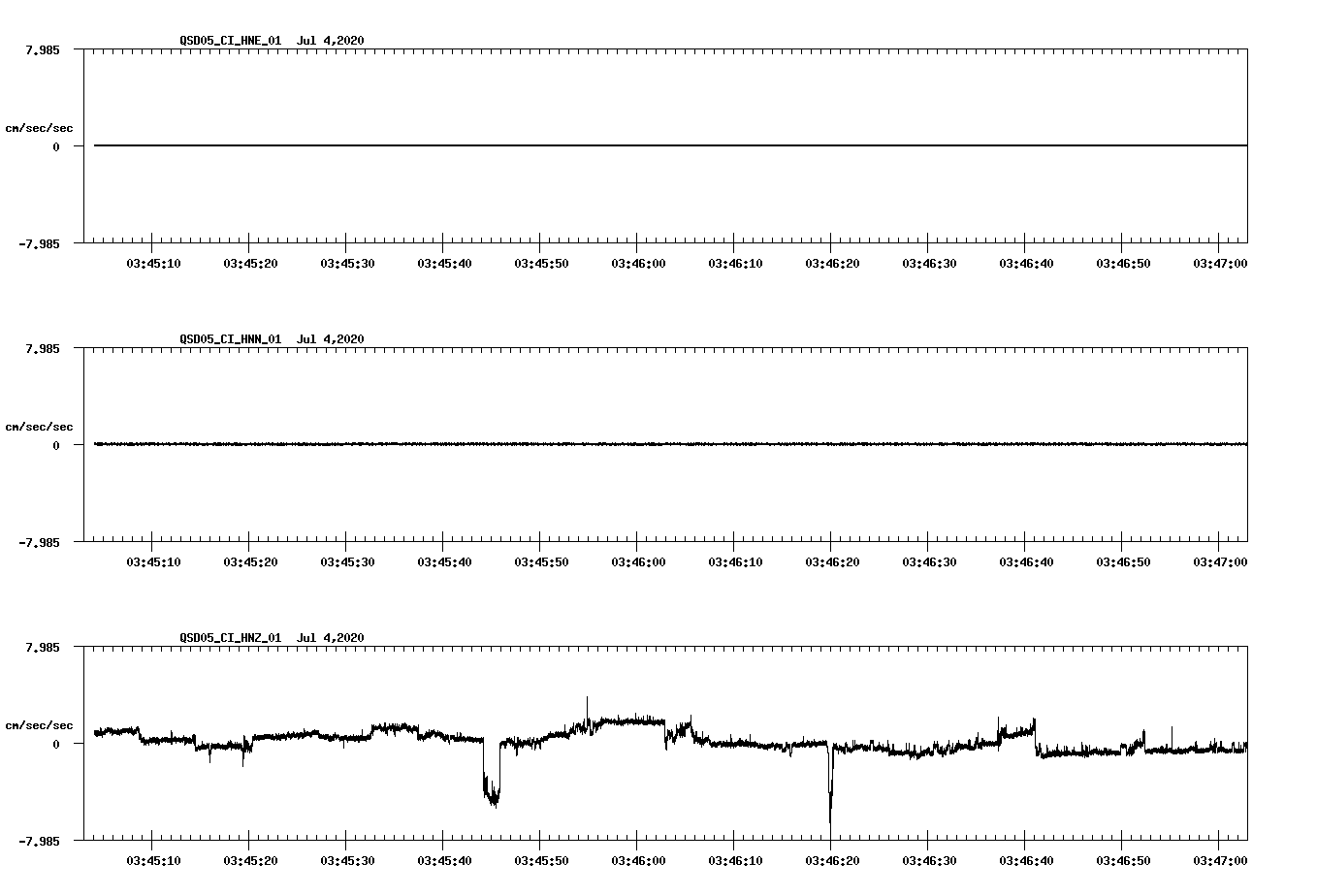Click the cm/sec/sec unit label on HNE plot
The width and height of the screenshot is (1317, 896).
39,128
